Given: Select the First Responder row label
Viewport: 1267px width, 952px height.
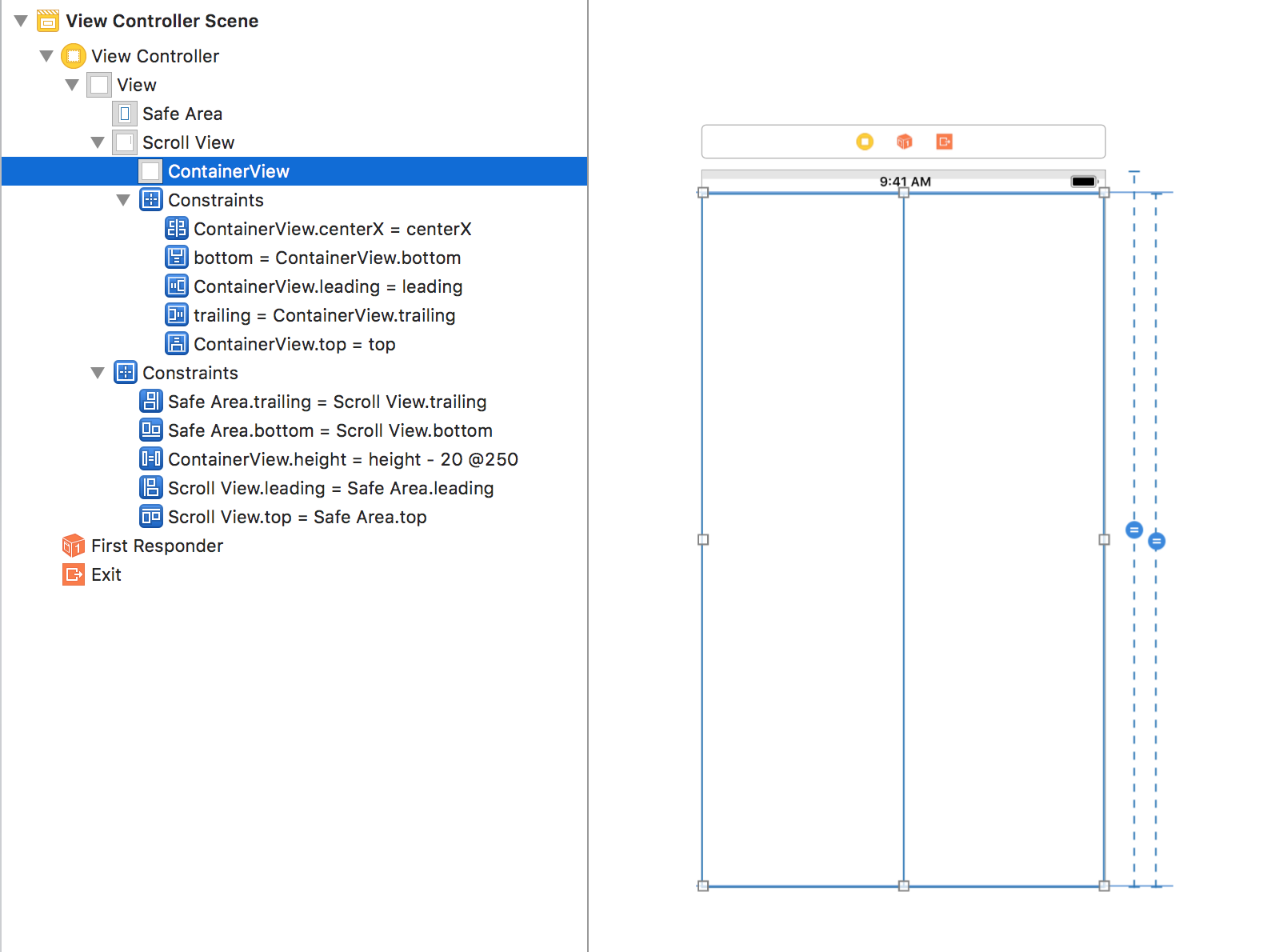Looking at the screenshot, I should 157,546.
